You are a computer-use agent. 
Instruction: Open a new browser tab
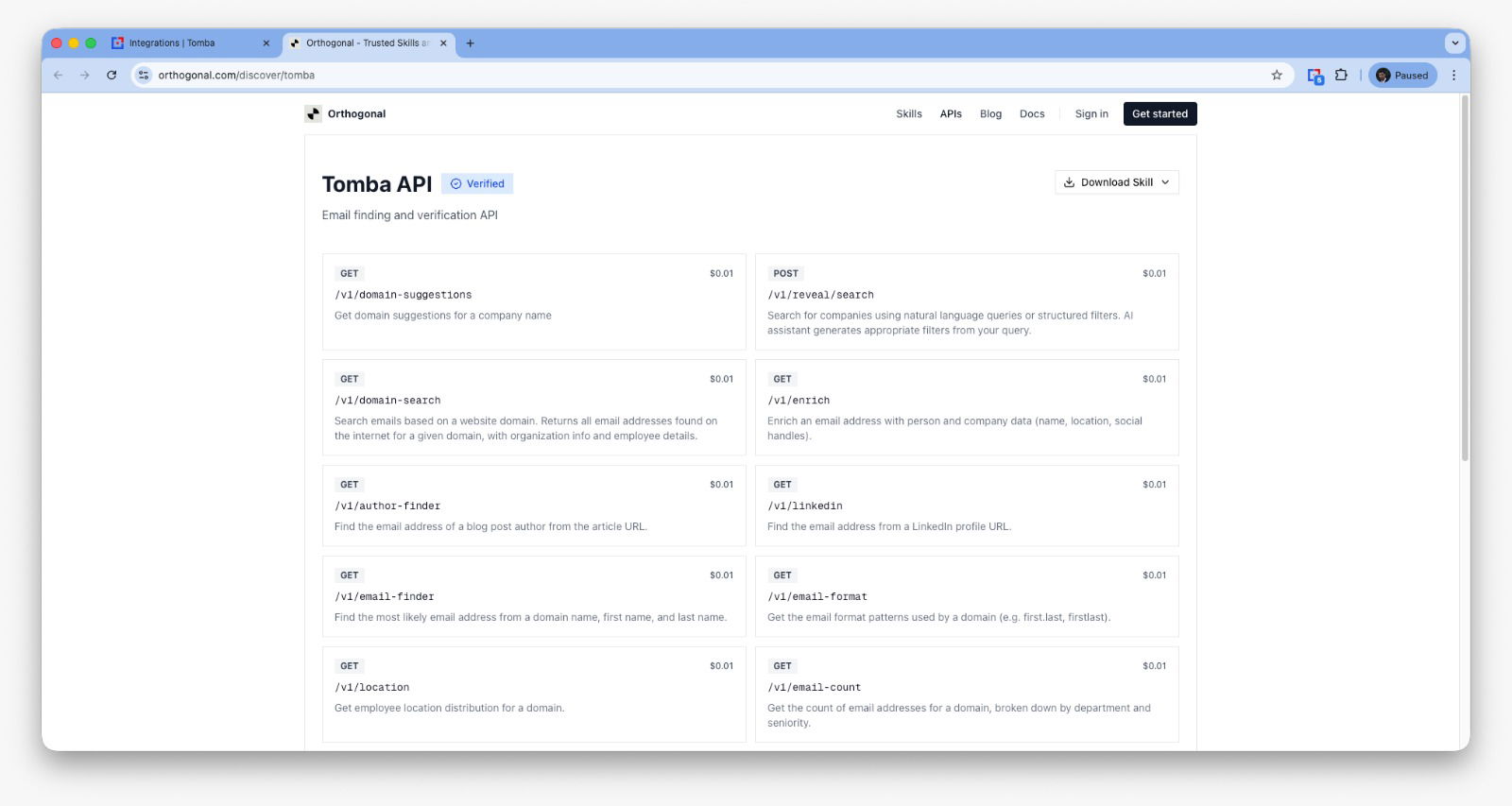[471, 43]
